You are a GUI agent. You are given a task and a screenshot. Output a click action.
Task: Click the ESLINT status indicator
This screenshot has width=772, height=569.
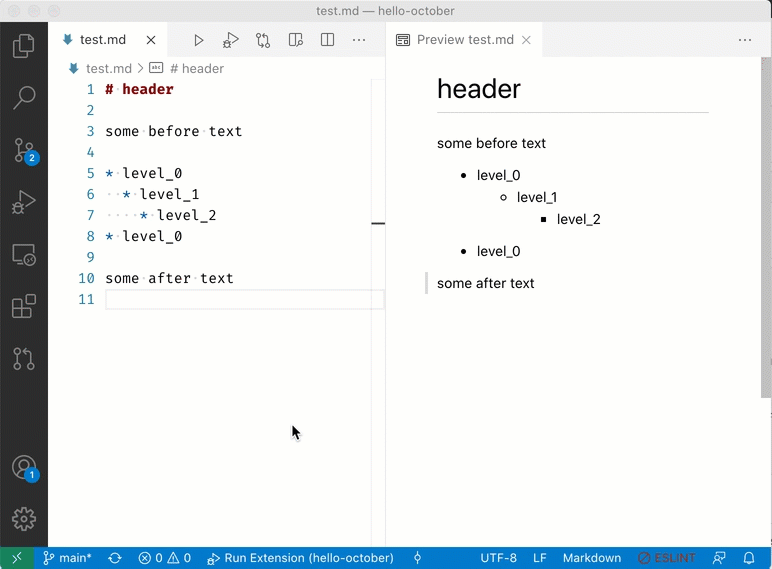pyautogui.click(x=667, y=558)
